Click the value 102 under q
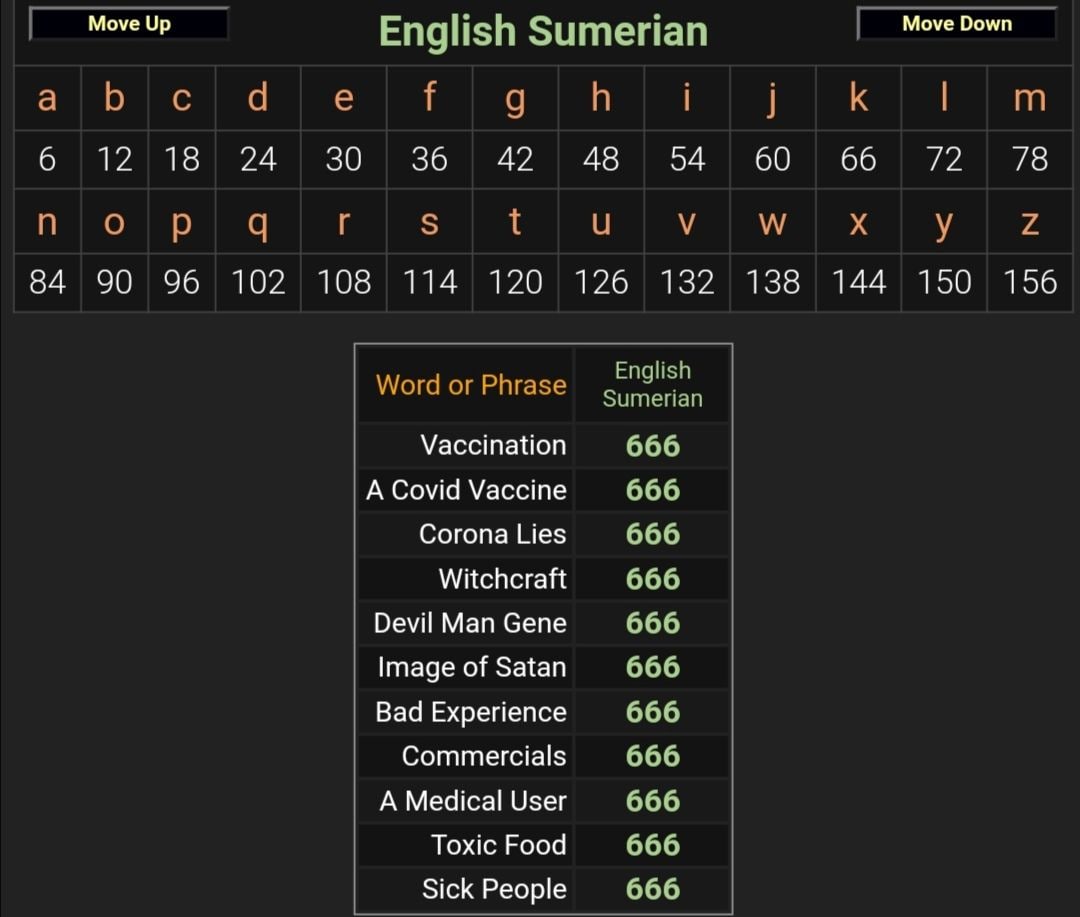The height and width of the screenshot is (917, 1080). point(258,282)
